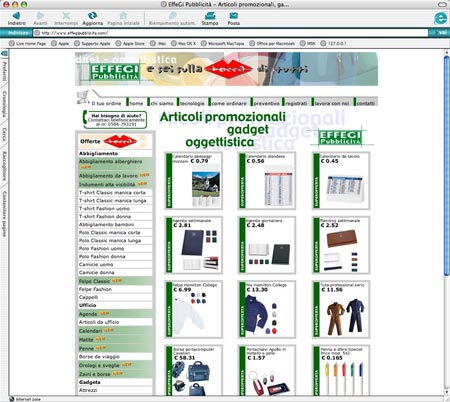This screenshot has width=450, height=402.
Task: Click the Stampa print icon
Action: (x=210, y=16)
